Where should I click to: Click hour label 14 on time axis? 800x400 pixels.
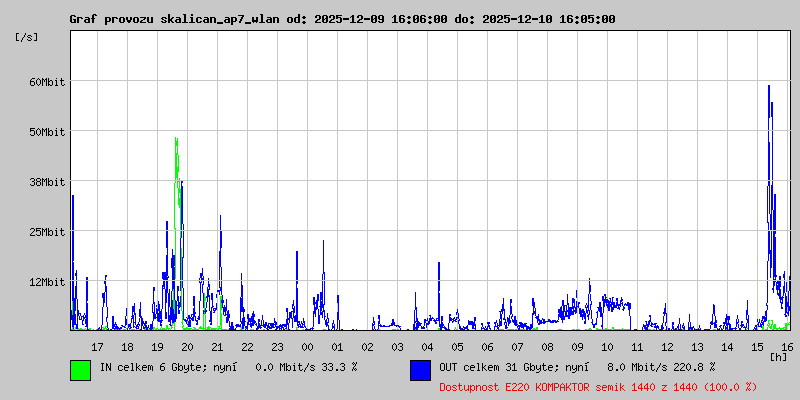[x=727, y=347]
